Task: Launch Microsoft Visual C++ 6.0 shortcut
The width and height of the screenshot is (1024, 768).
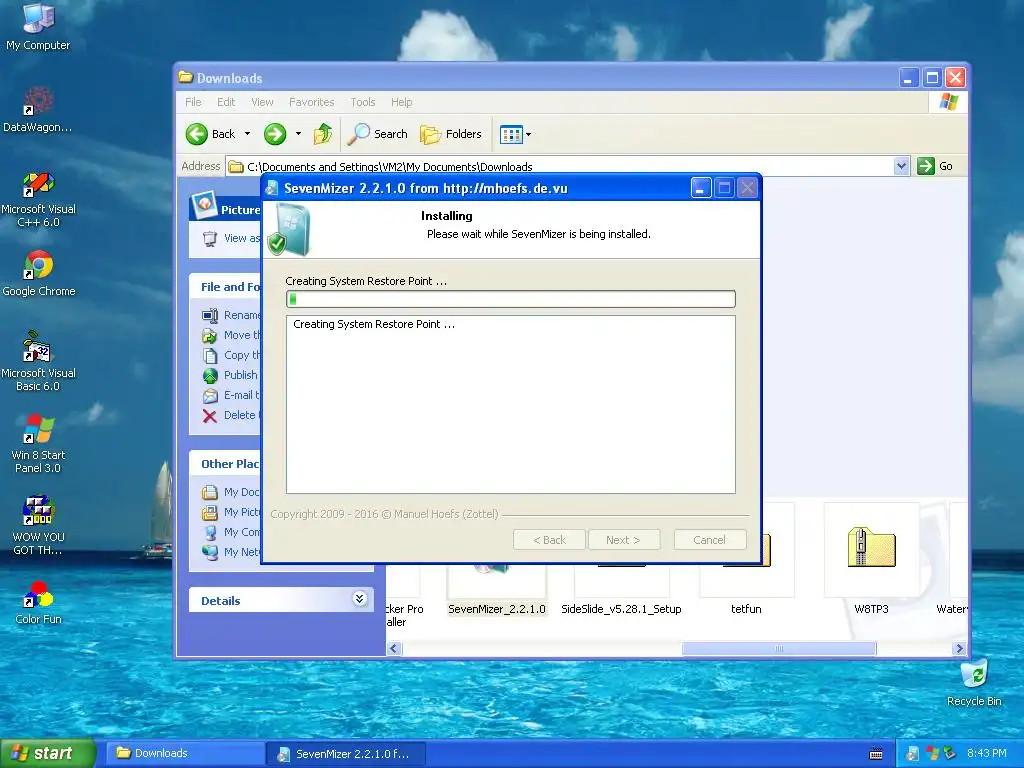Action: pos(38,199)
